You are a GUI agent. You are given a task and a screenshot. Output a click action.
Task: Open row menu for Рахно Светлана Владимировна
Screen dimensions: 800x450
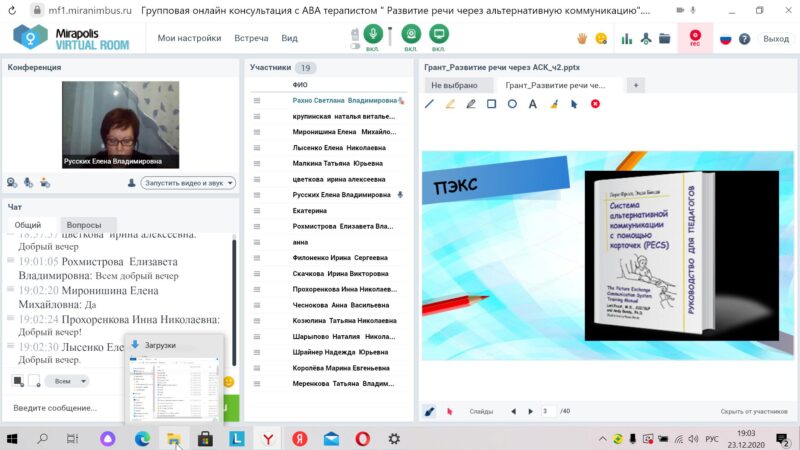coord(257,101)
